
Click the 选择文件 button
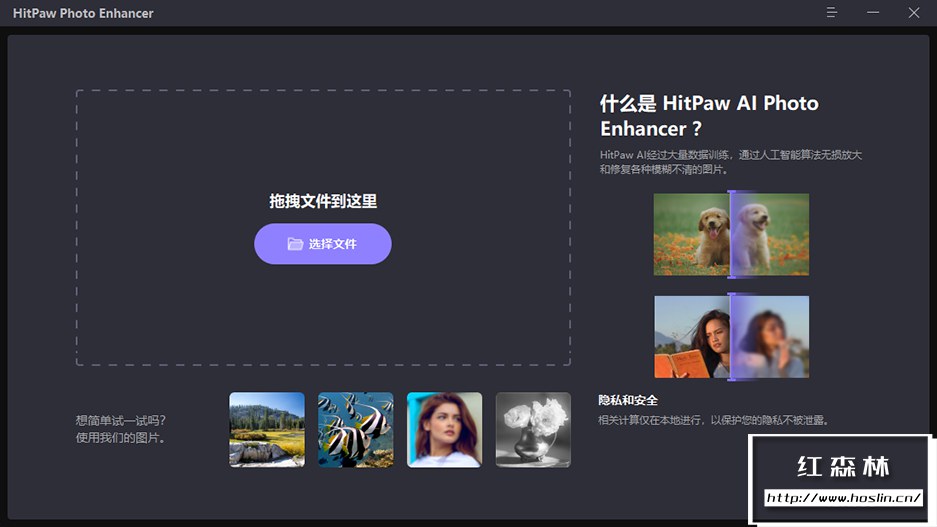click(323, 244)
